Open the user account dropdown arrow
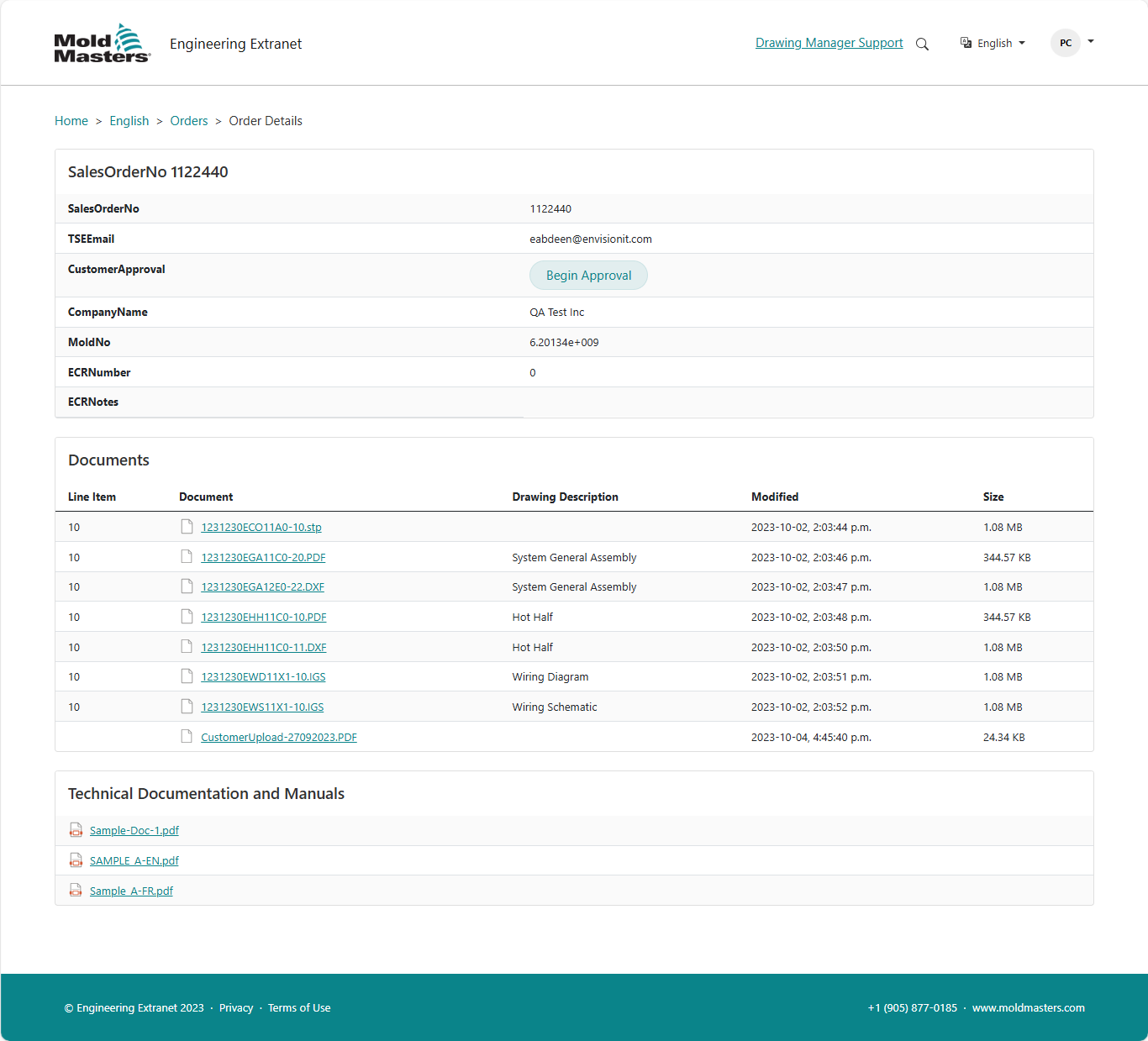This screenshot has height=1041, width=1148. point(1091,41)
